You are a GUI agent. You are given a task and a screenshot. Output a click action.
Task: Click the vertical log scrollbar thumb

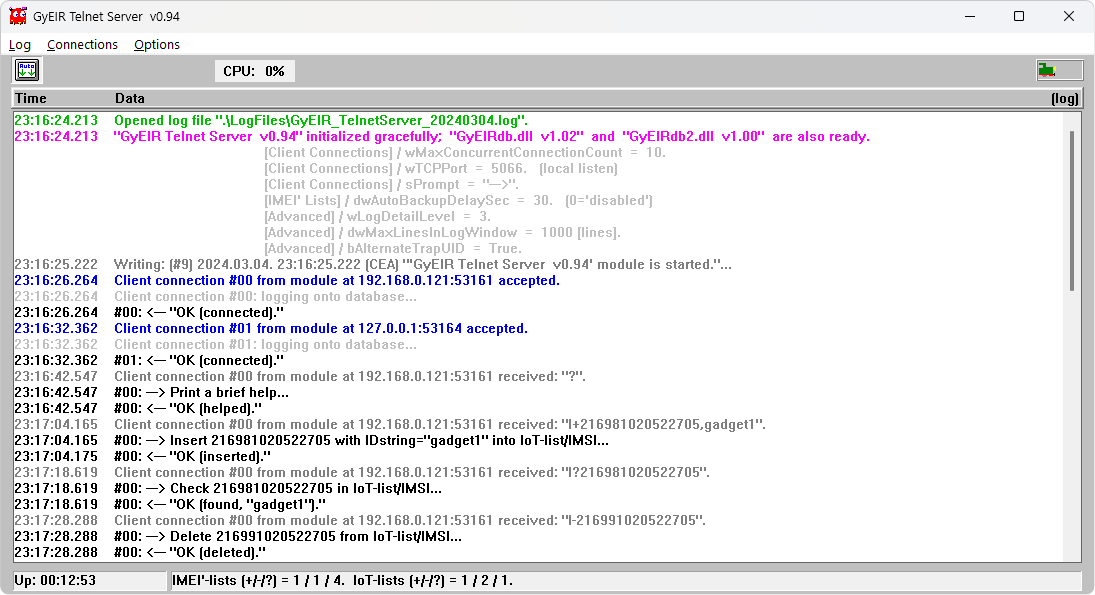point(1072,210)
